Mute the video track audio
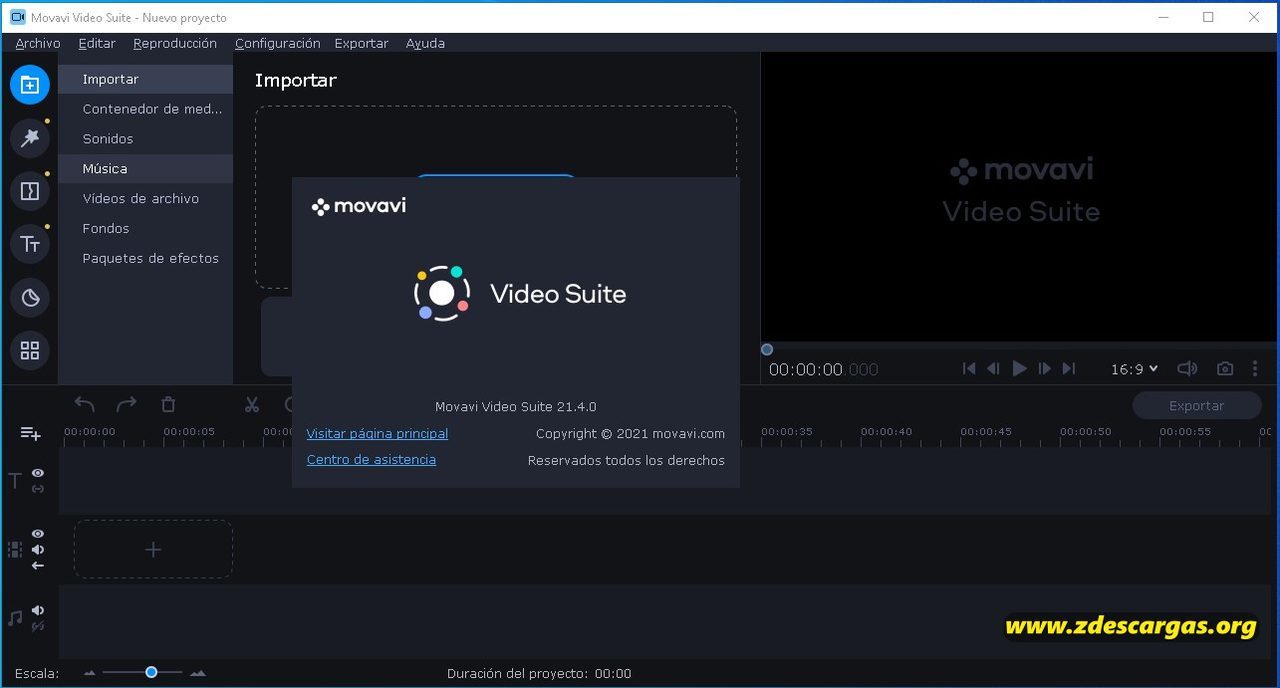This screenshot has height=688, width=1280. pos(38,550)
